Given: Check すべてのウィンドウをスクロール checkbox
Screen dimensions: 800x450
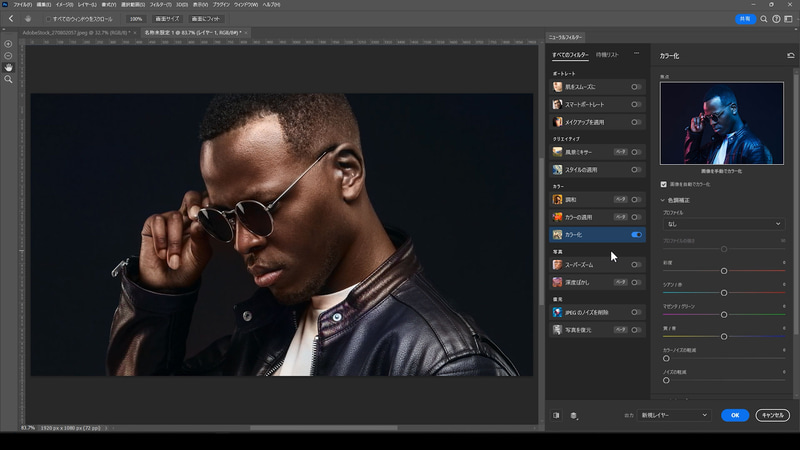Looking at the screenshot, I should click(x=49, y=19).
